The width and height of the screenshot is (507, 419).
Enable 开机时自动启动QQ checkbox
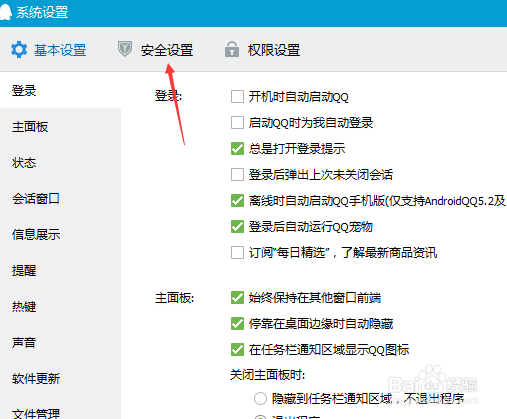tap(237, 97)
